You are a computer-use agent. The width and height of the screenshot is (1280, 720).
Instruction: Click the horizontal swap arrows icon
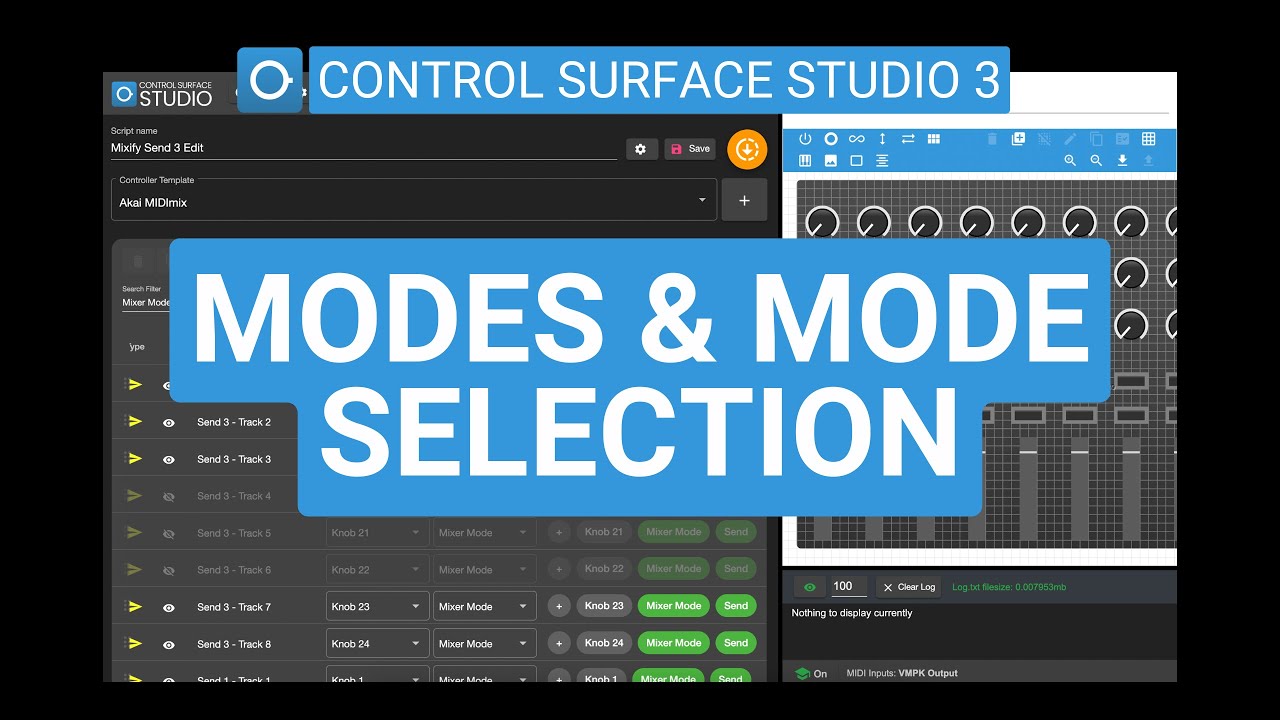point(908,139)
